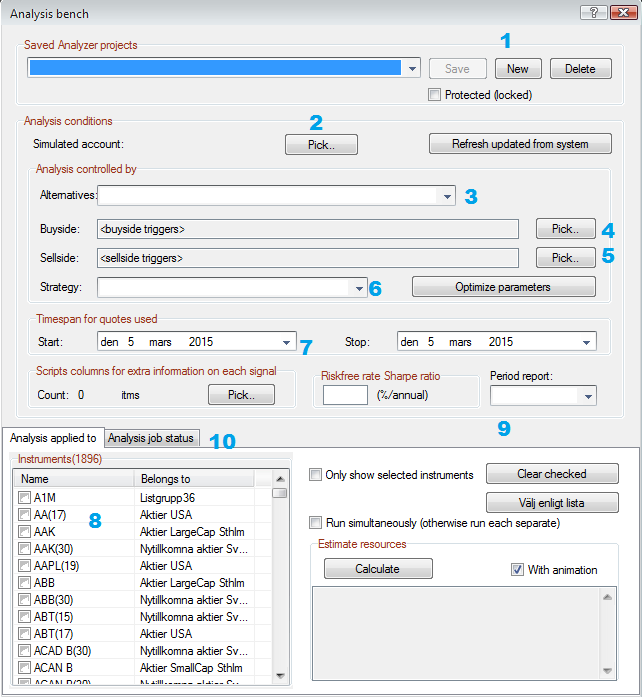Open the Strategy dropdown
Screen dimensions: 642x697
point(359,288)
